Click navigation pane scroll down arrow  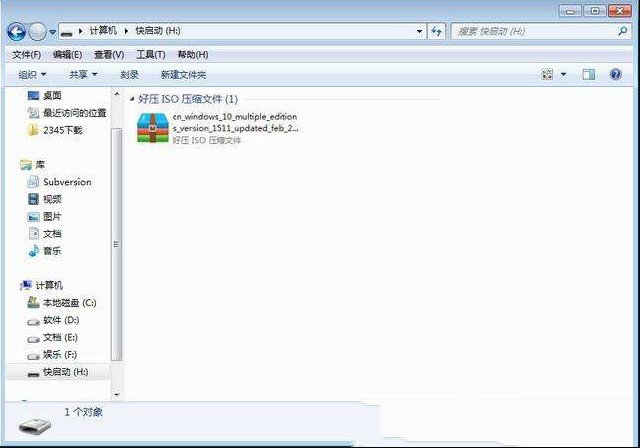point(117,395)
